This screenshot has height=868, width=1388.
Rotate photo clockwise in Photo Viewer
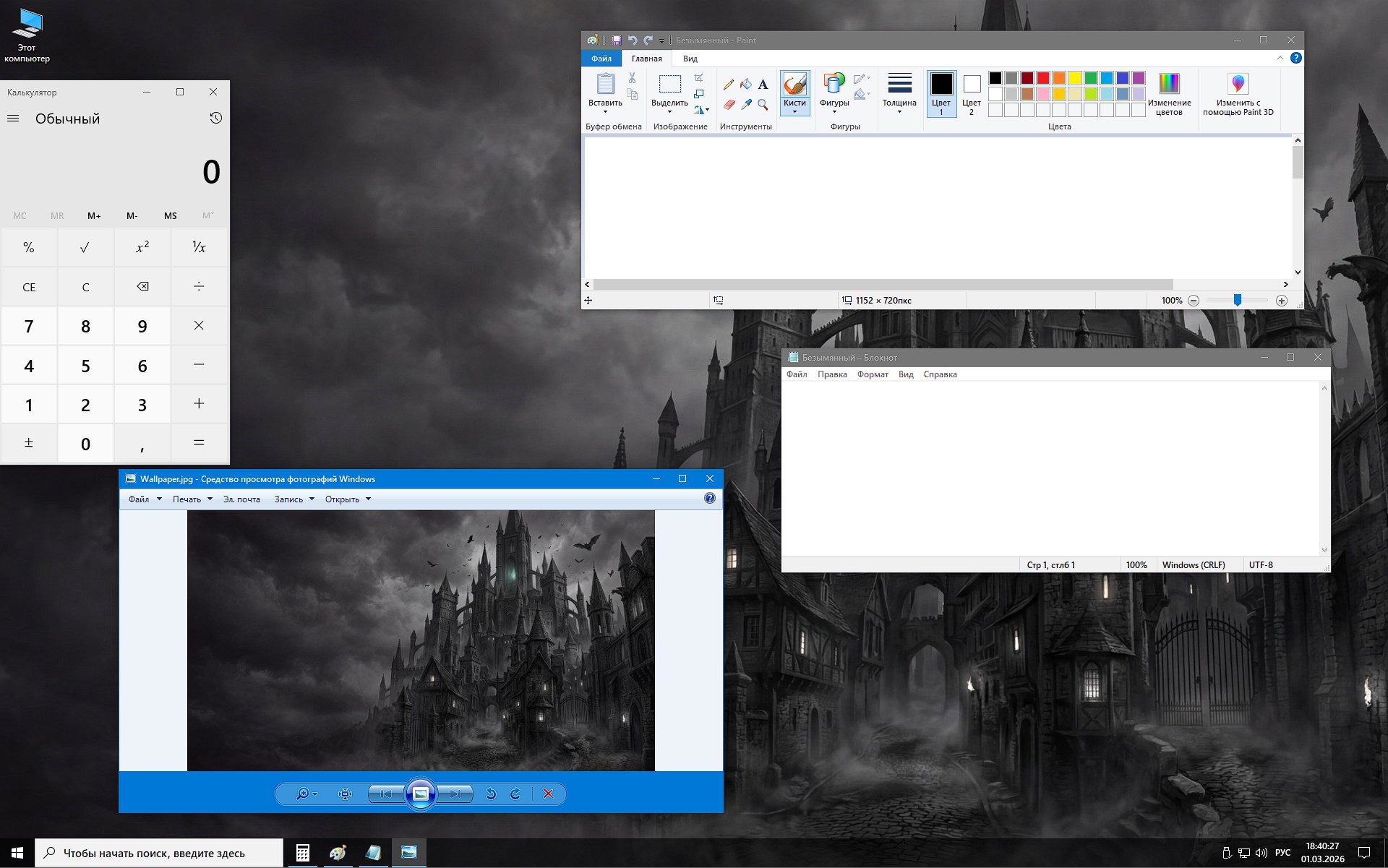tap(515, 794)
